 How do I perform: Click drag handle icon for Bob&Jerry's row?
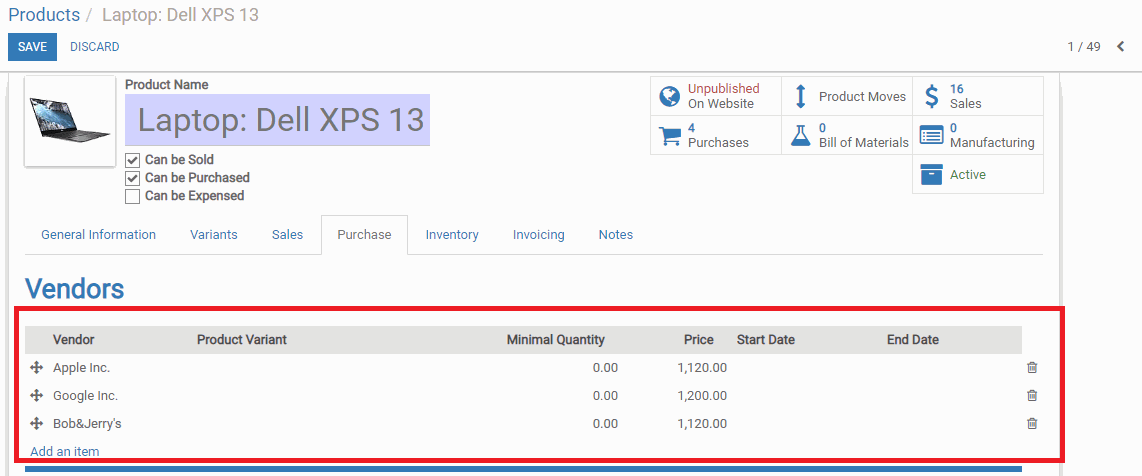36,423
